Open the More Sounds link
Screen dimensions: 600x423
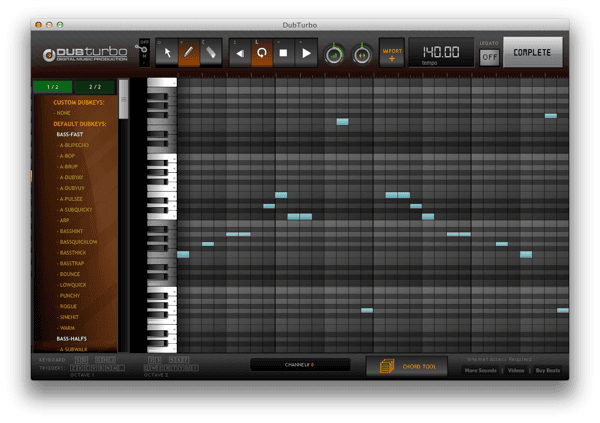[x=481, y=370]
